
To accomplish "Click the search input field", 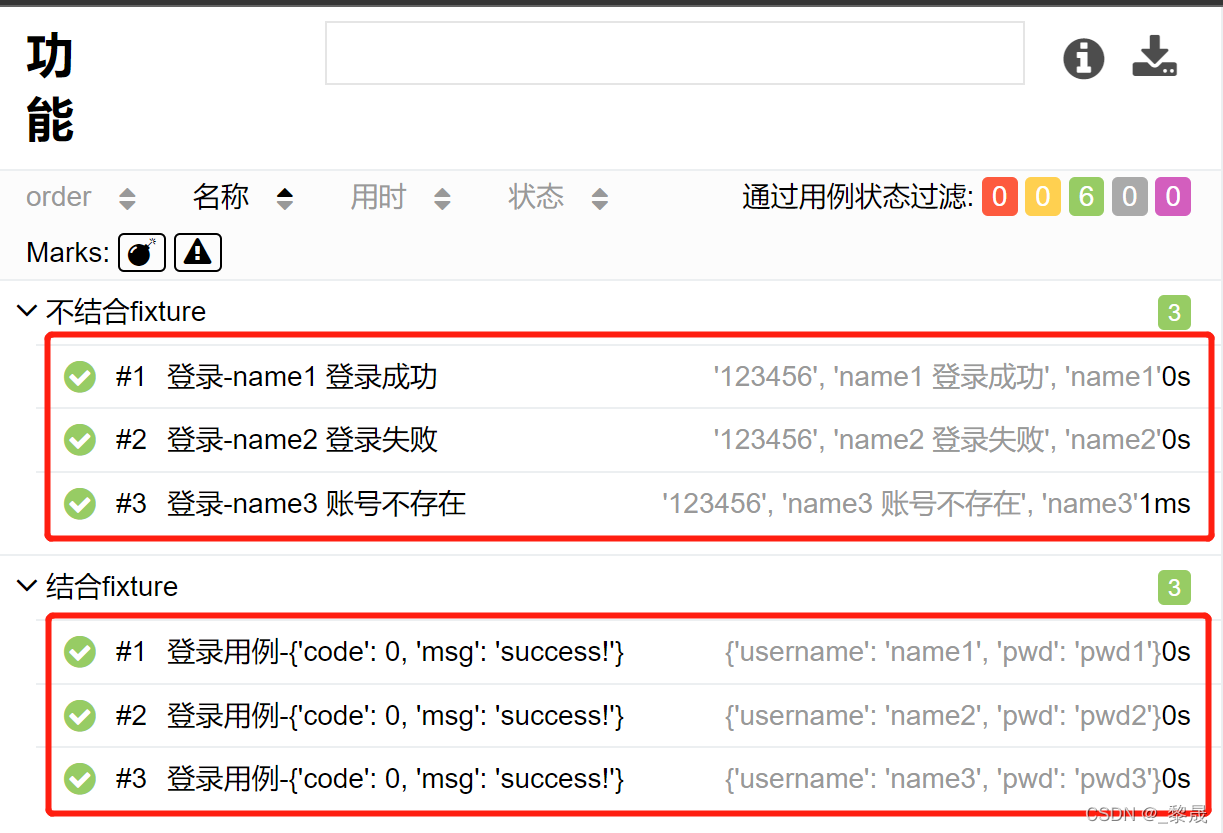I will [x=675, y=53].
